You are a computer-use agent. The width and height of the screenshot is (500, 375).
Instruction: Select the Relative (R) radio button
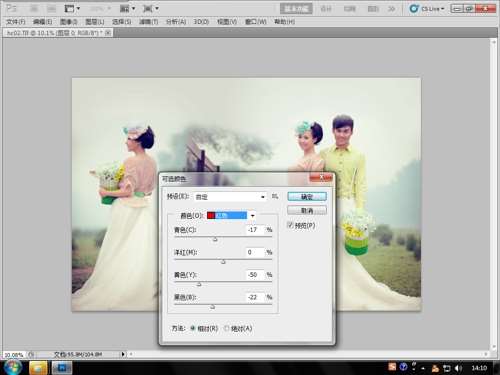[193, 328]
